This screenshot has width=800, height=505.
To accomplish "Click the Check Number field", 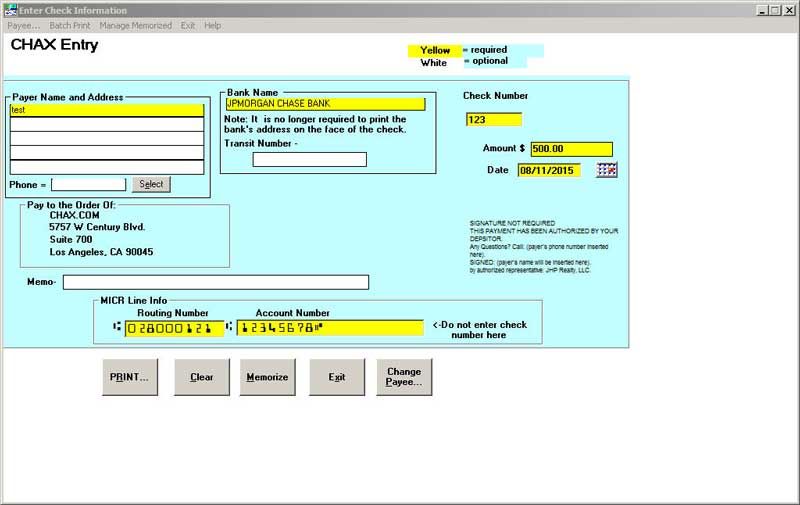I will [494, 120].
